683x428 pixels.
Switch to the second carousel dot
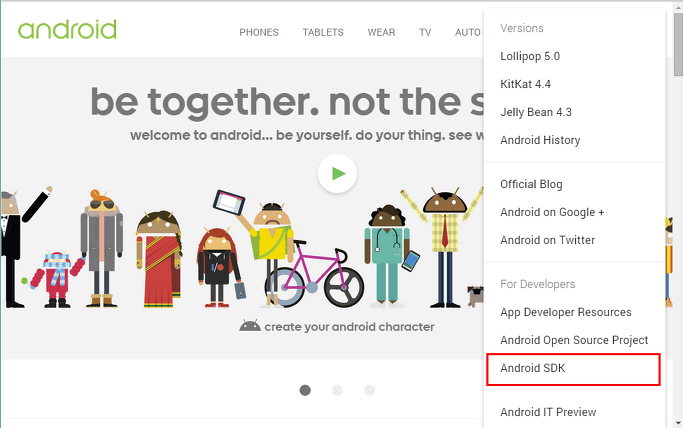(x=337, y=390)
